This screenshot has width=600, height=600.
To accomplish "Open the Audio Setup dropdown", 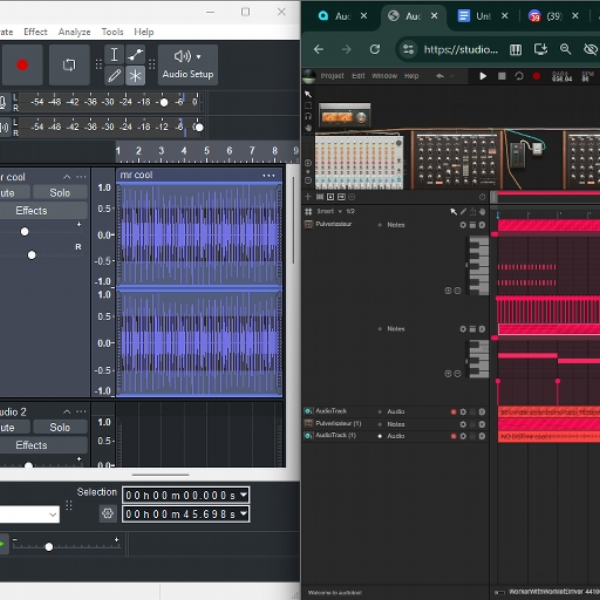I will click(x=188, y=65).
